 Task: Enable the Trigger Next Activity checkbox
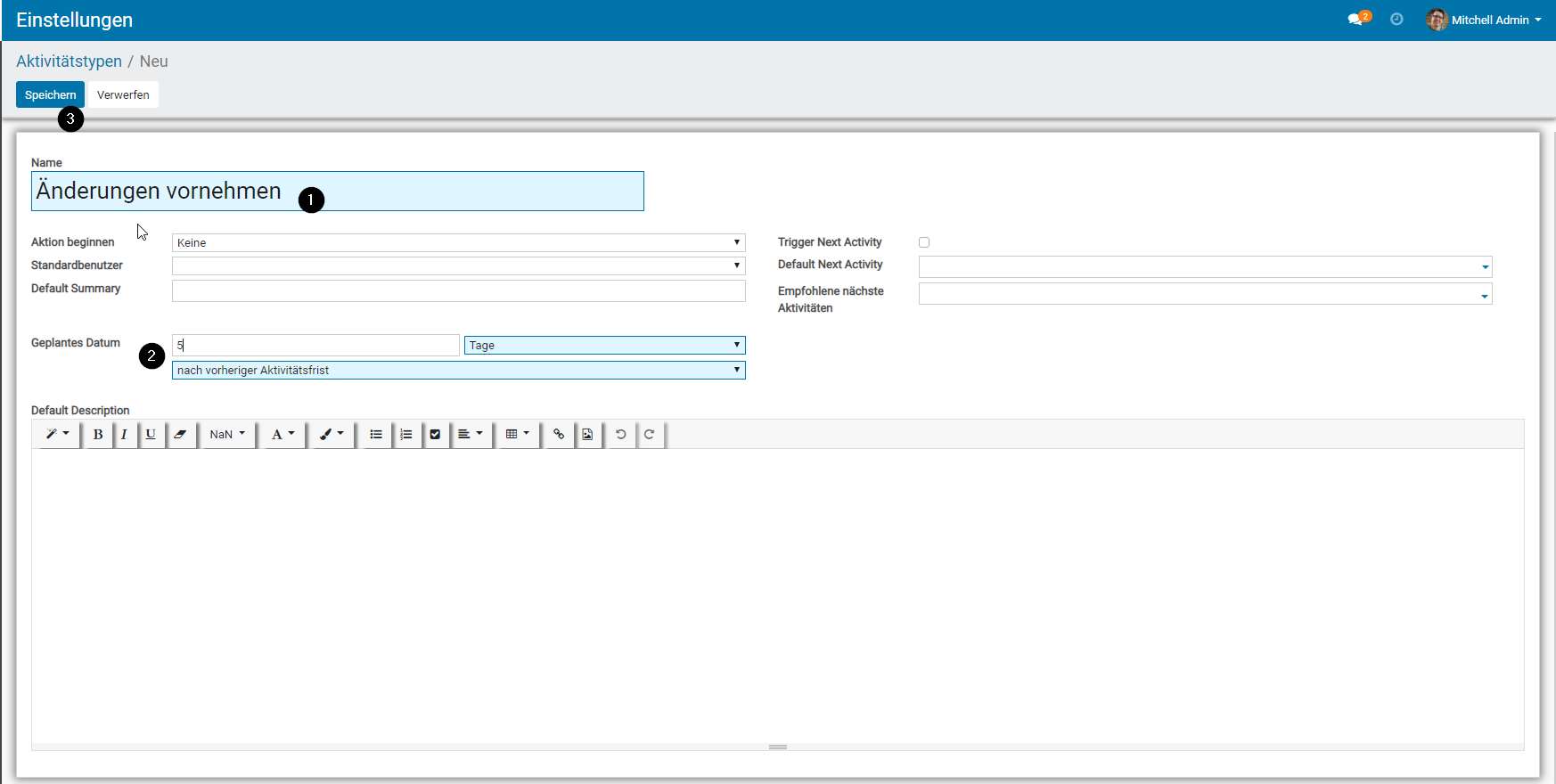click(924, 242)
